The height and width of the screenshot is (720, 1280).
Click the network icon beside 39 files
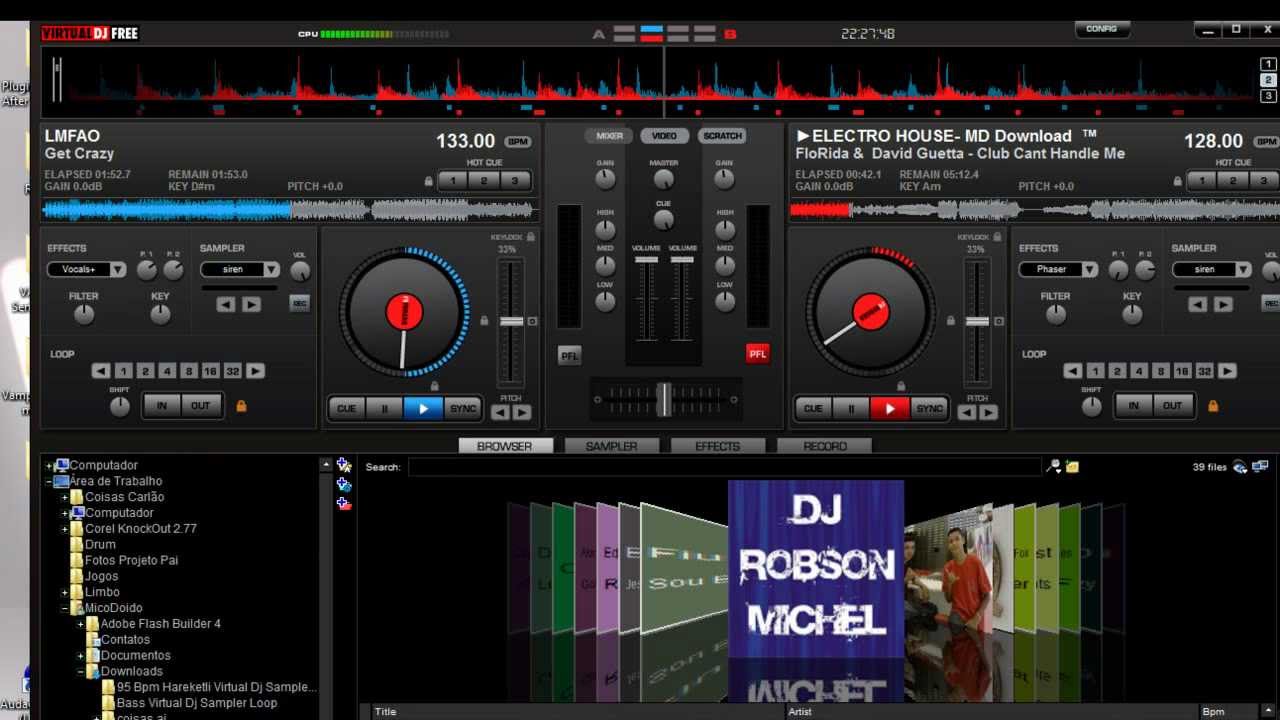coord(1260,467)
